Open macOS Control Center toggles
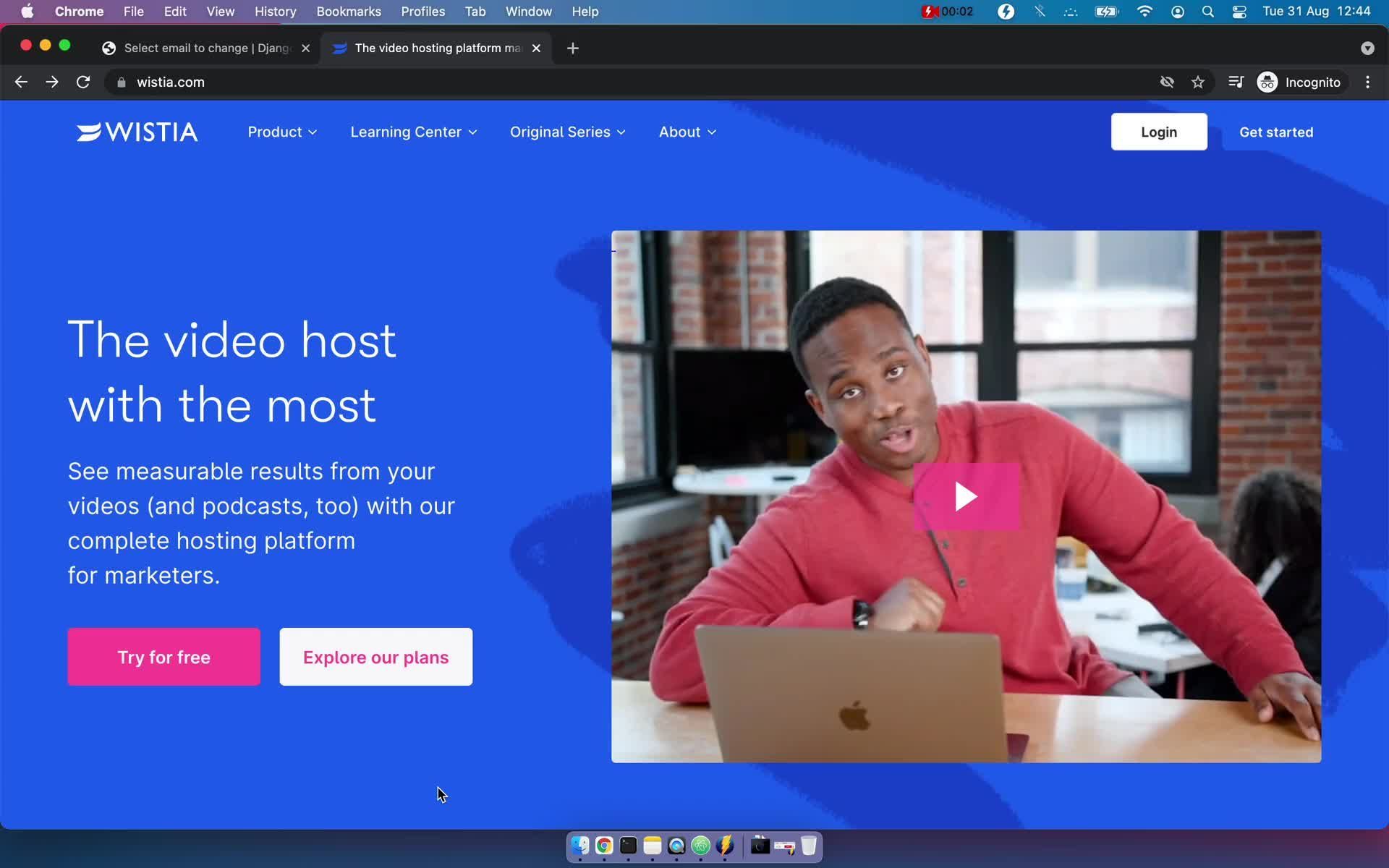This screenshot has height=868, width=1389. [1239, 12]
